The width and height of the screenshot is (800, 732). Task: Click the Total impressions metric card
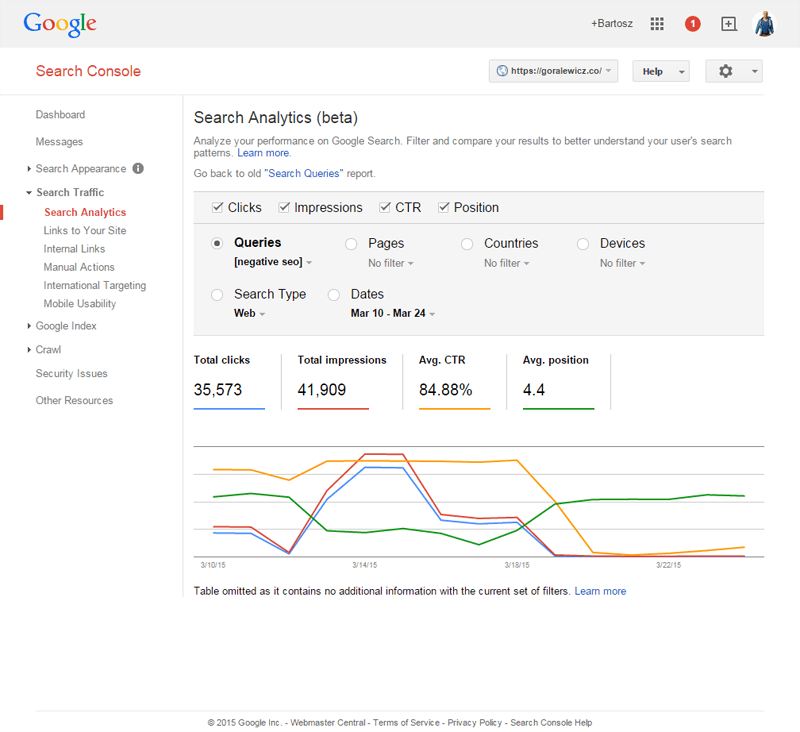342,380
